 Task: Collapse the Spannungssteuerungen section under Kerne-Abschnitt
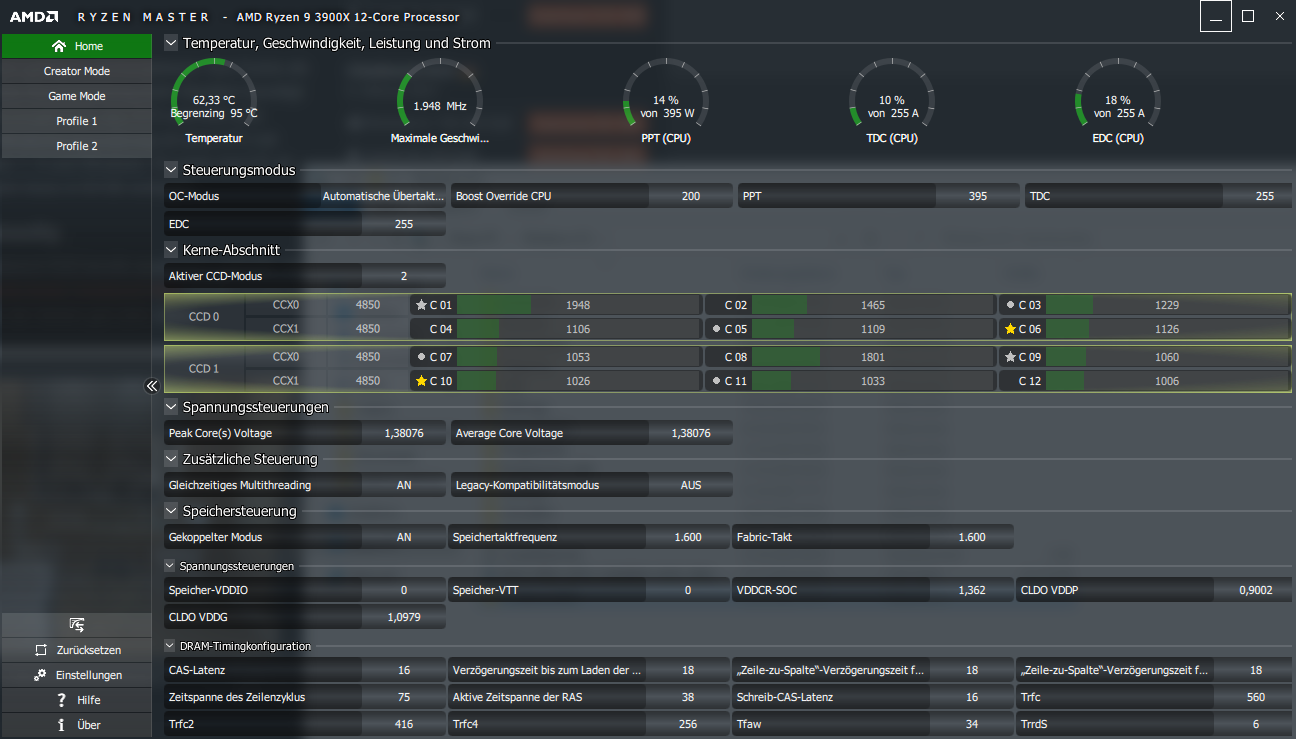(x=171, y=407)
